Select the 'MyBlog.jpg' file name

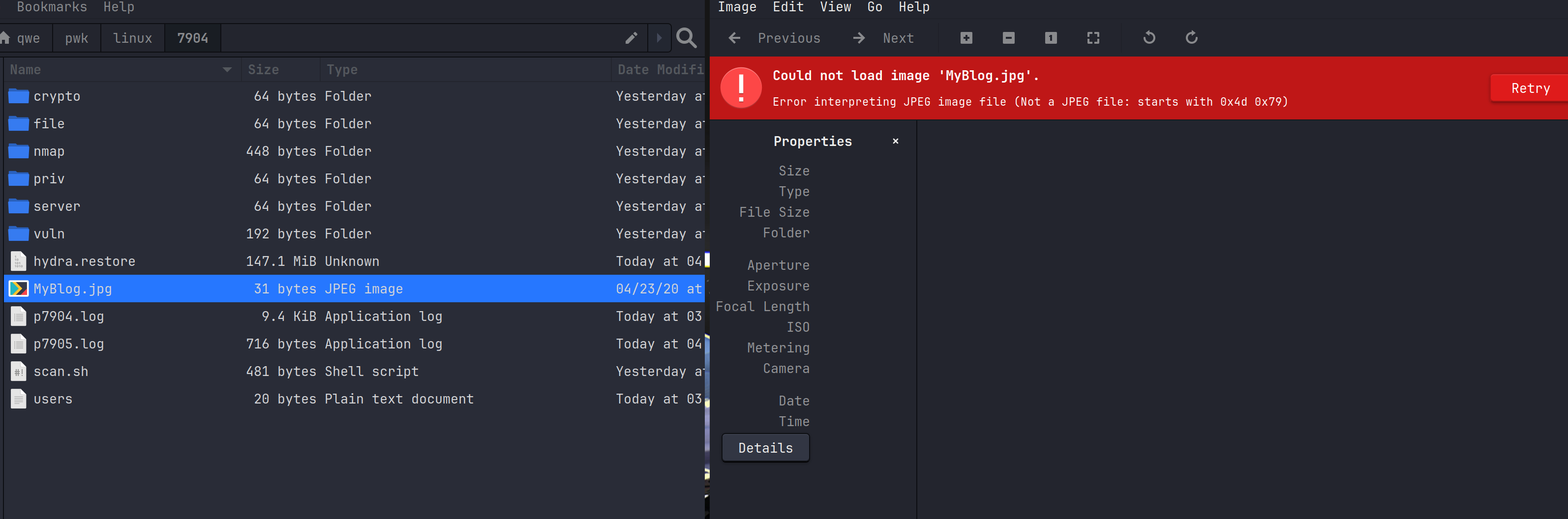[72, 288]
